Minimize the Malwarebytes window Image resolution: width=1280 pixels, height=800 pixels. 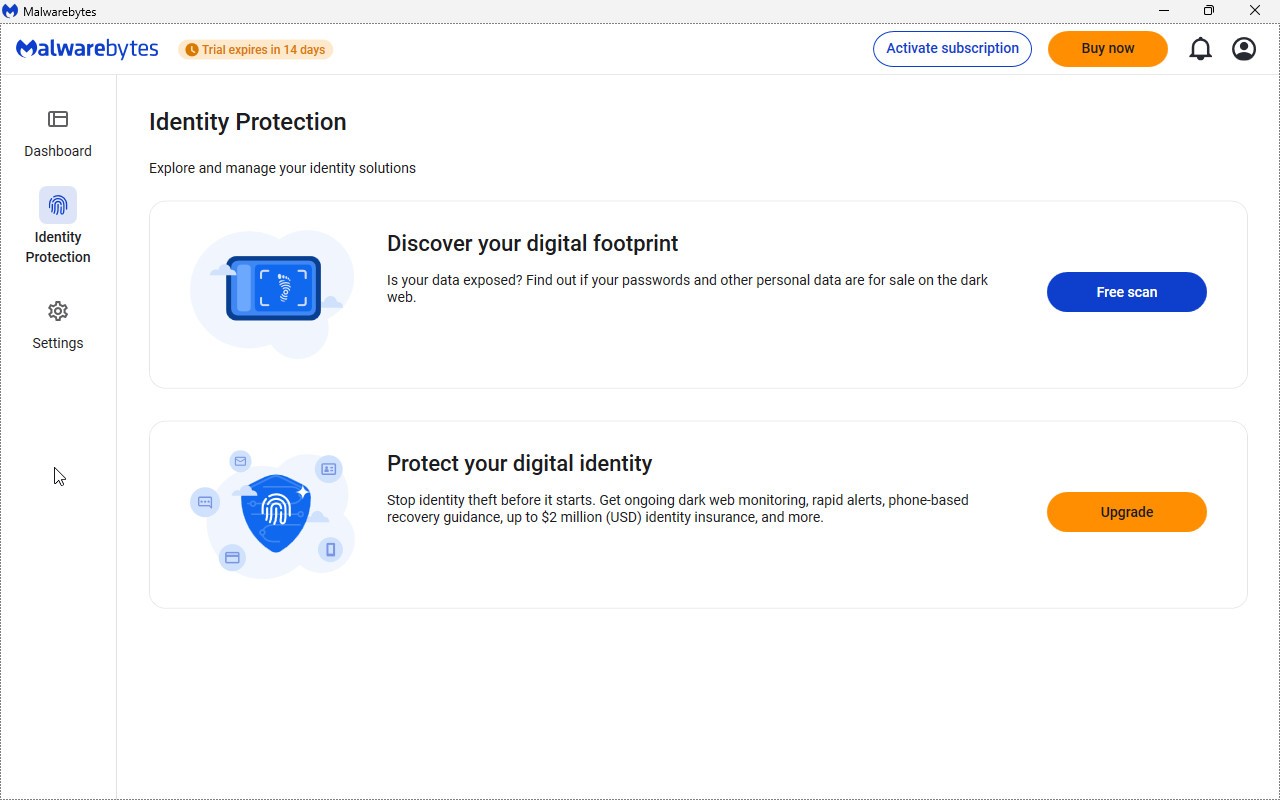pyautogui.click(x=1164, y=11)
